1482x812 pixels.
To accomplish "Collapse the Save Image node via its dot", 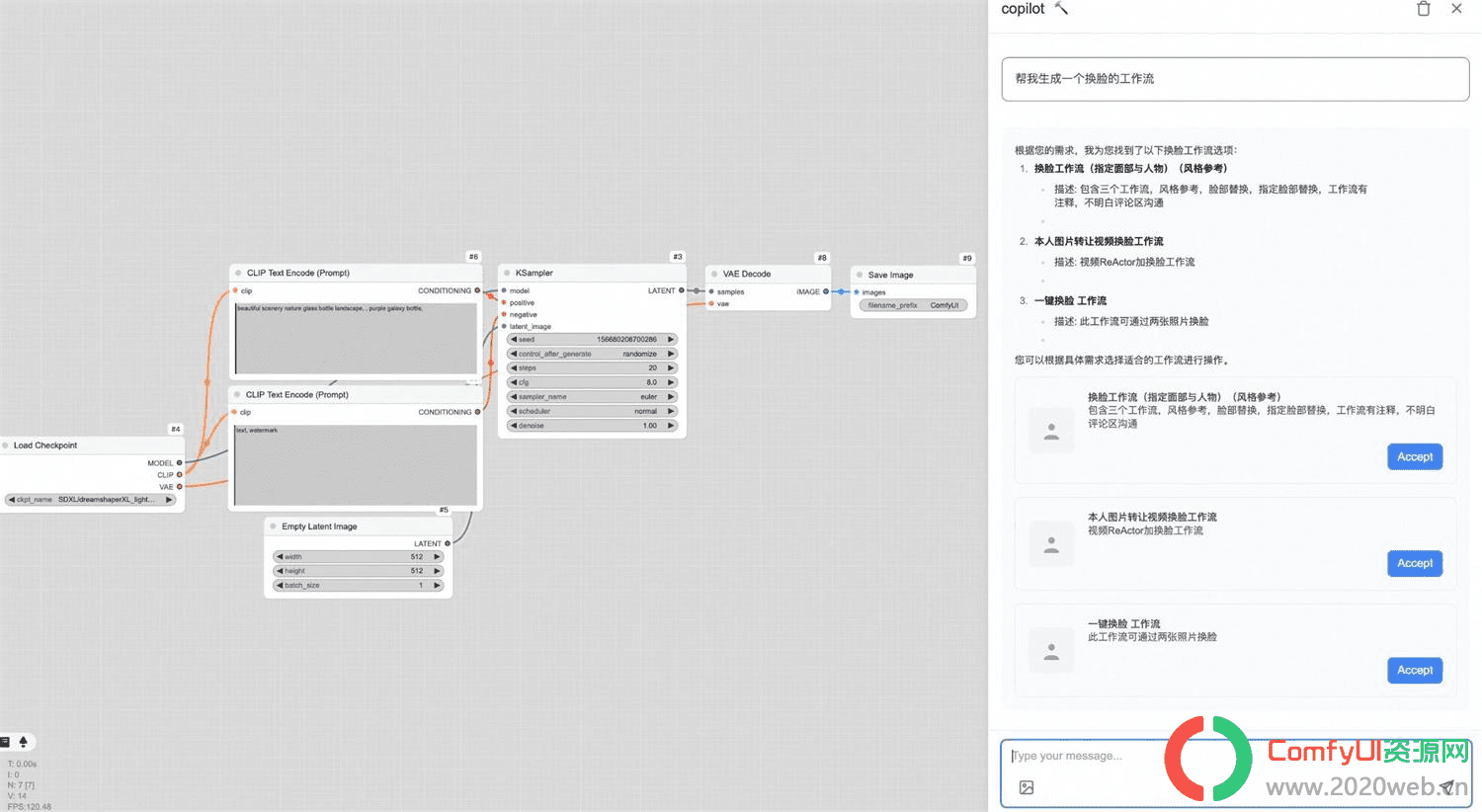I will pos(860,275).
